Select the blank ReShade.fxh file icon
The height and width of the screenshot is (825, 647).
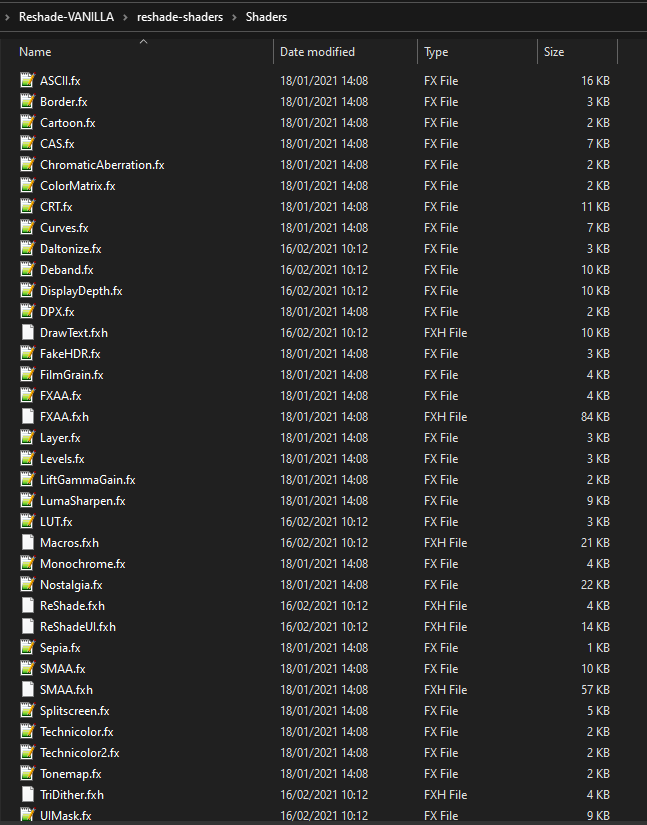click(27, 606)
